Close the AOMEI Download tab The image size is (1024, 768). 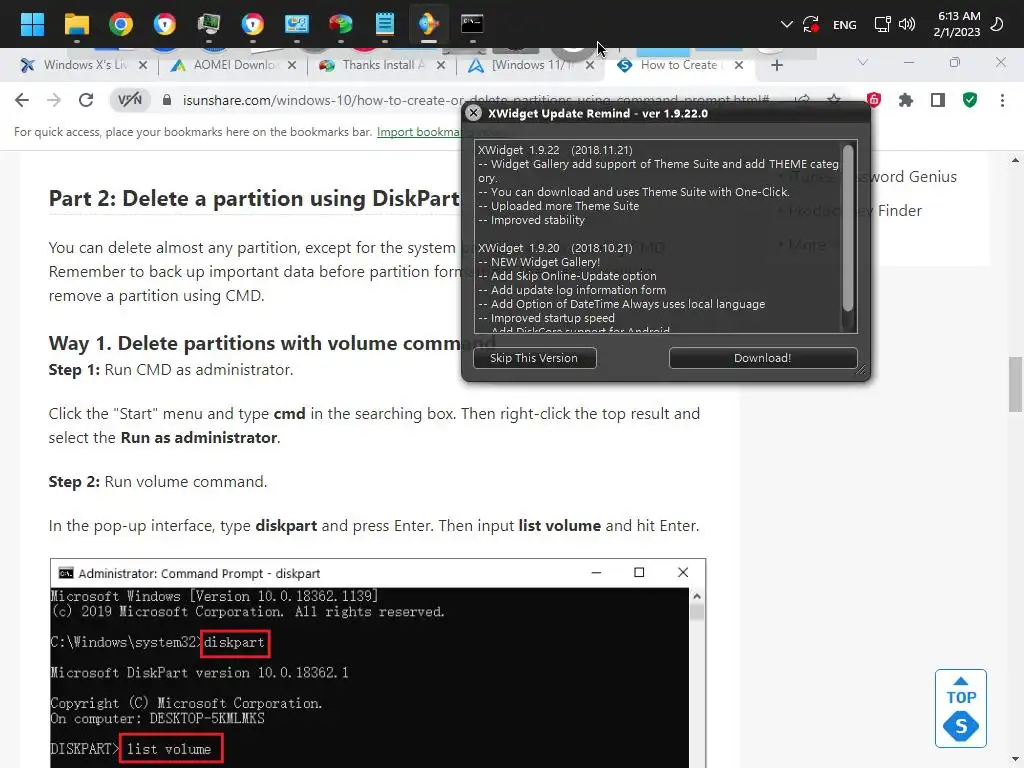(x=292, y=65)
